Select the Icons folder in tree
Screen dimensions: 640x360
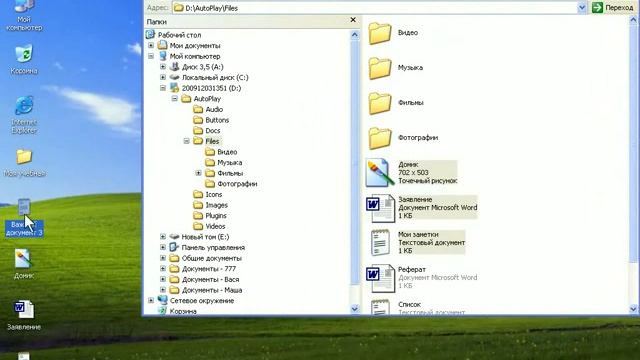[x=213, y=194]
